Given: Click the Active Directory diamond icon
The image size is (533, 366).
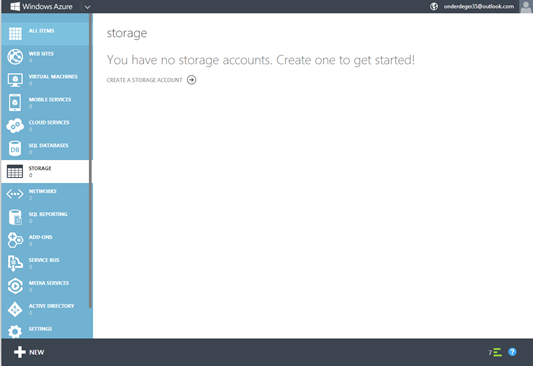Looking at the screenshot, I should (x=15, y=309).
